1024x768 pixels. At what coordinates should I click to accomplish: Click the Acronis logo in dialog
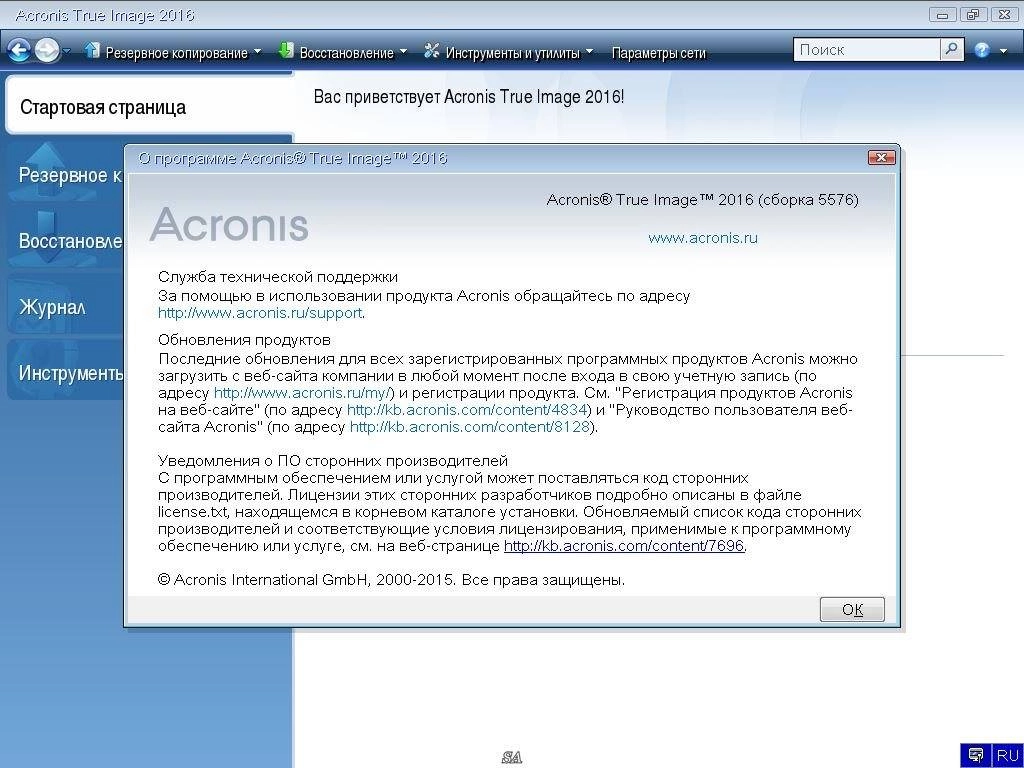coord(229,224)
